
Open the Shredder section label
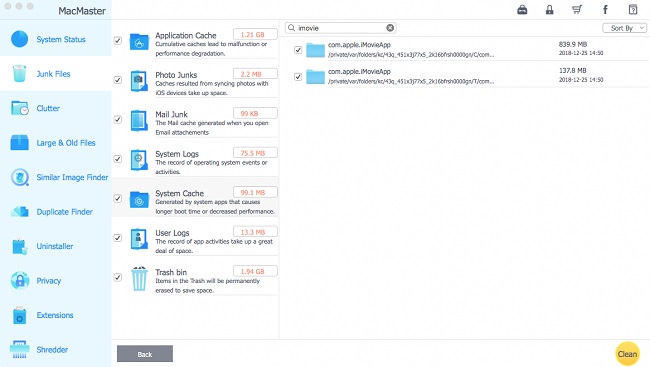[x=52, y=350]
